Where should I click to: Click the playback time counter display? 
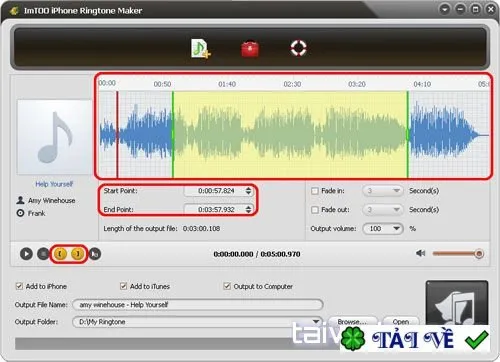[x=257, y=254]
